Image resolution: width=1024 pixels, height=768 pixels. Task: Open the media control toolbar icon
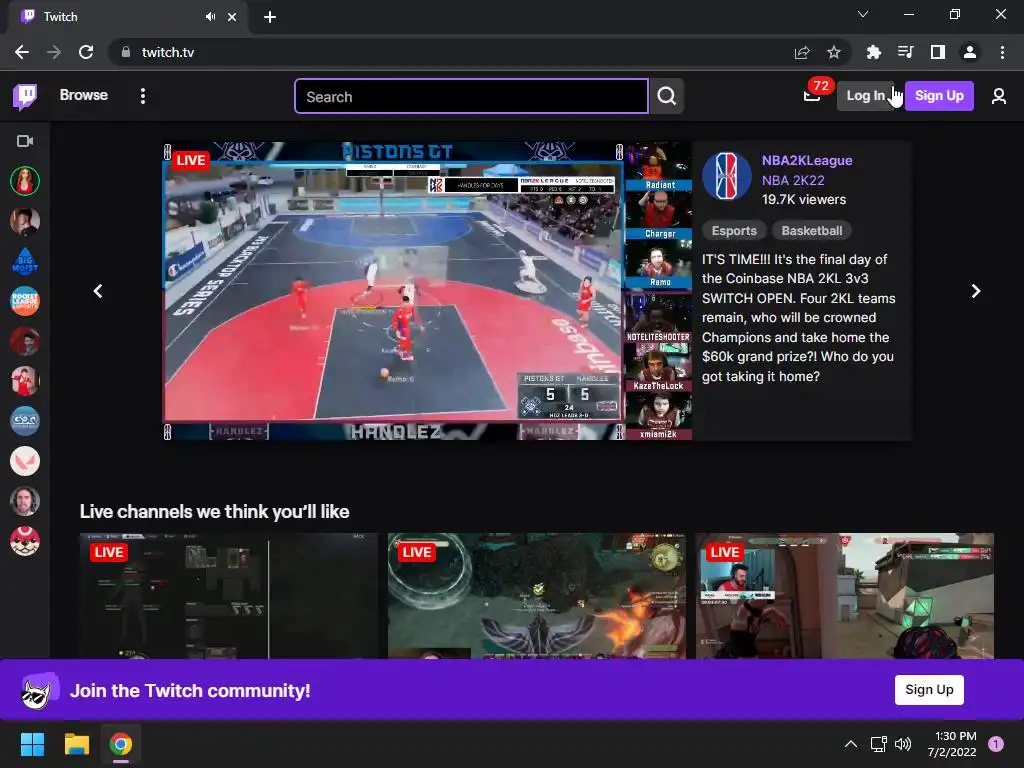pos(905,52)
